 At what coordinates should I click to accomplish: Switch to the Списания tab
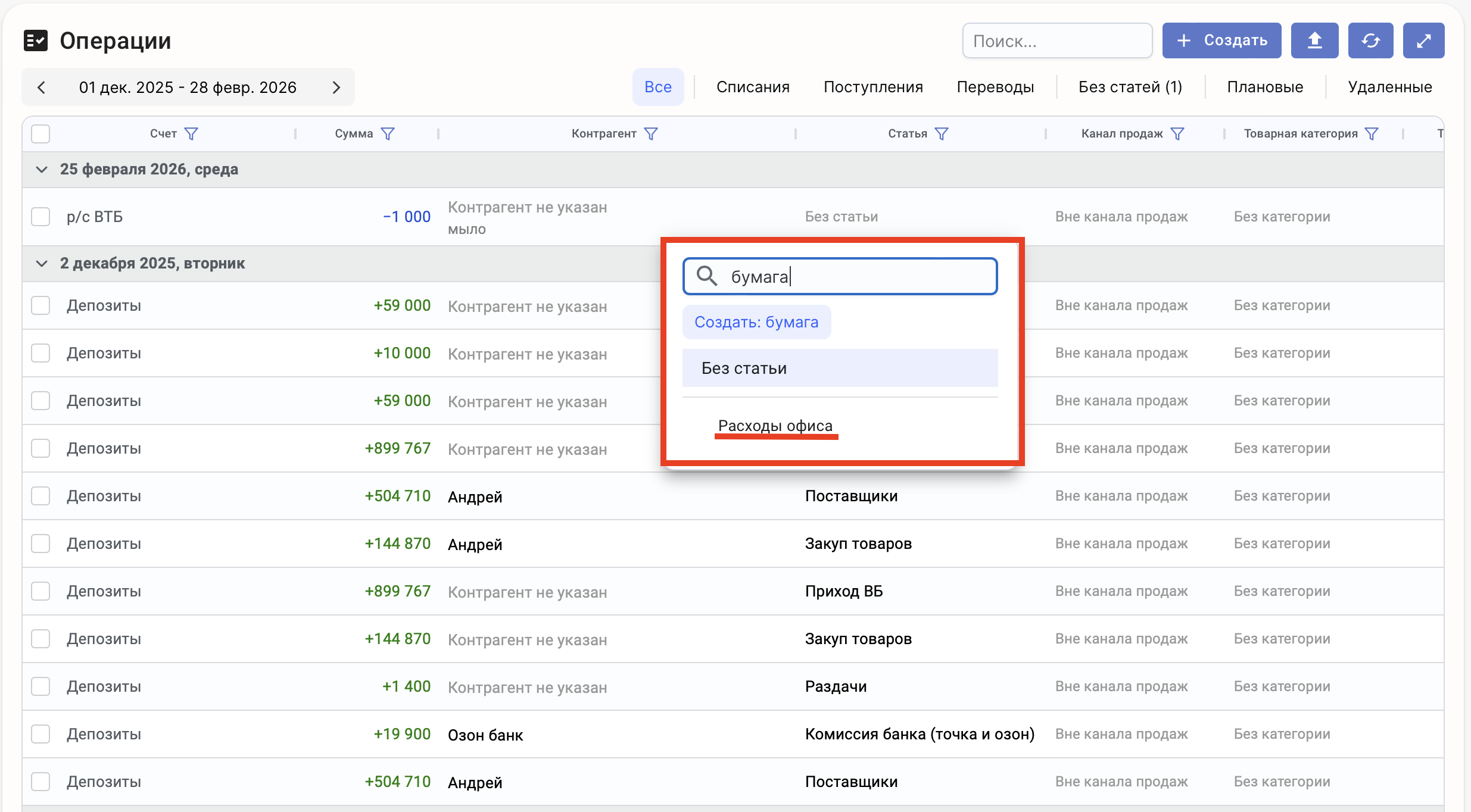coord(753,87)
